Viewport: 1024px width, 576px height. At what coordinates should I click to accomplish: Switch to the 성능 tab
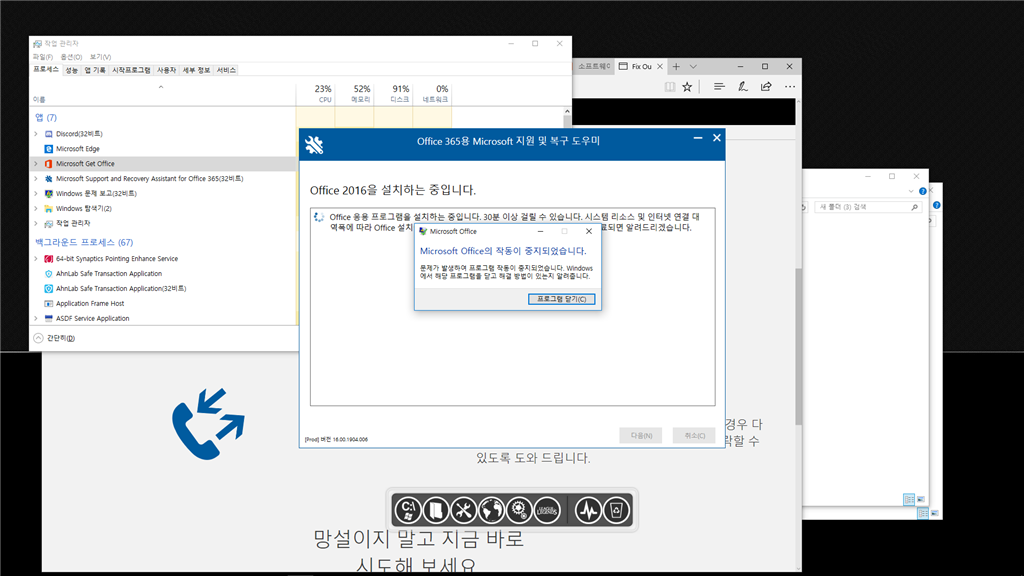pyautogui.click(x=71, y=70)
